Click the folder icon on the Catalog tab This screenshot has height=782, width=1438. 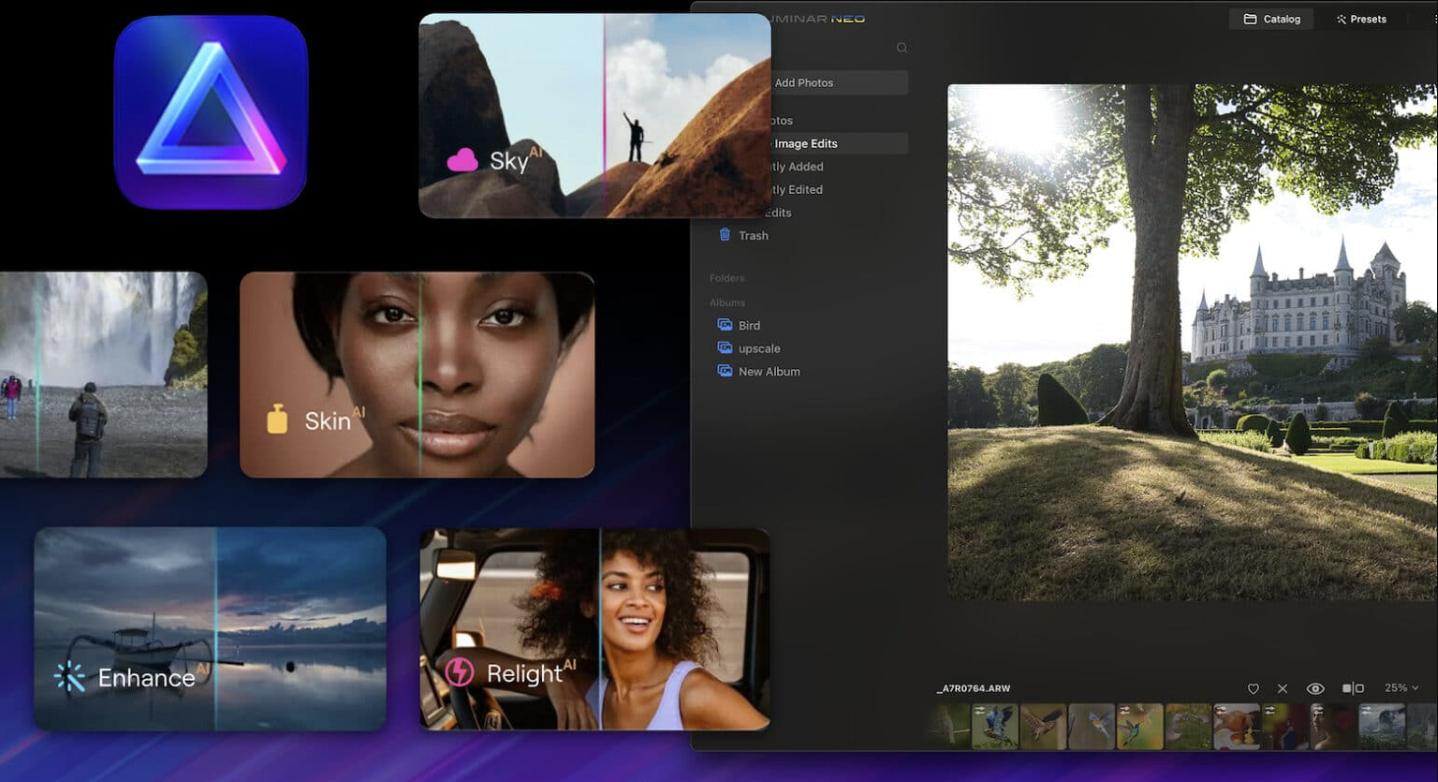pyautogui.click(x=1250, y=19)
